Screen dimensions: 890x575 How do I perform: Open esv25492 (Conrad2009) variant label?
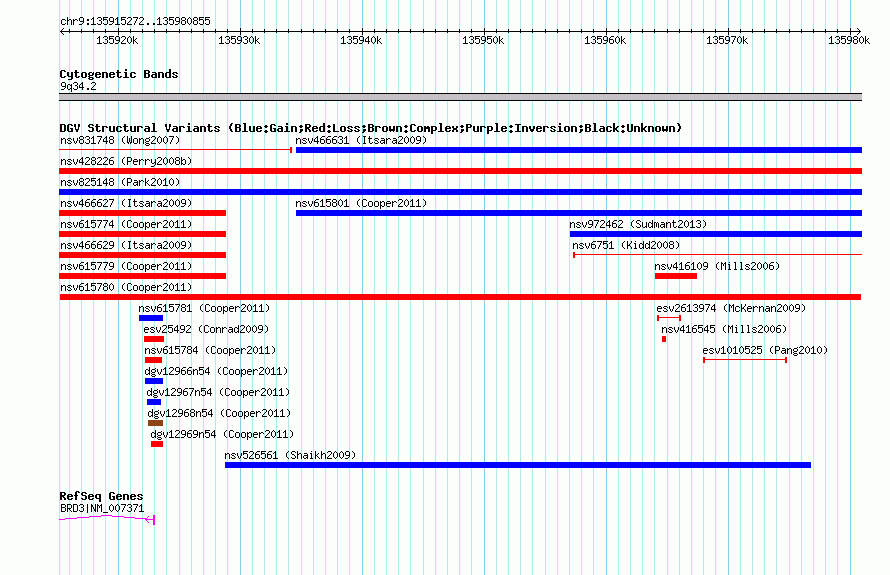(x=206, y=329)
